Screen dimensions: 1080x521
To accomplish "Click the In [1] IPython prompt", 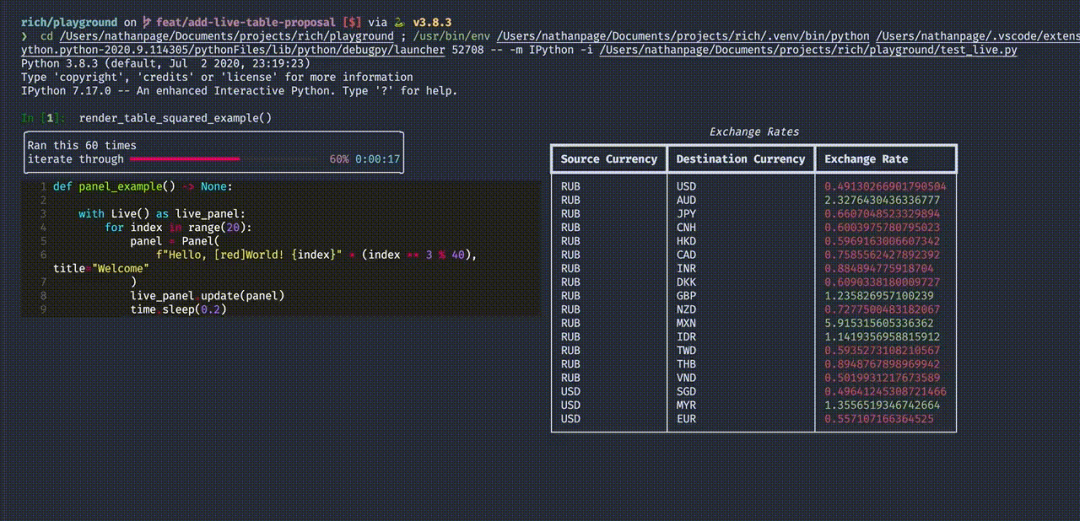I will (43, 118).
